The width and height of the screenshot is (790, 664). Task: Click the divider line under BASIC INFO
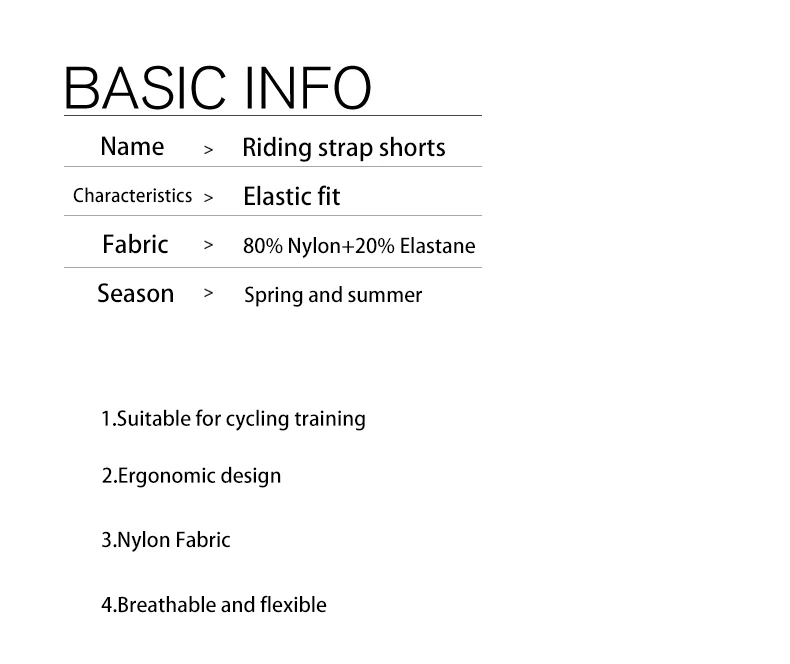pyautogui.click(x=273, y=116)
